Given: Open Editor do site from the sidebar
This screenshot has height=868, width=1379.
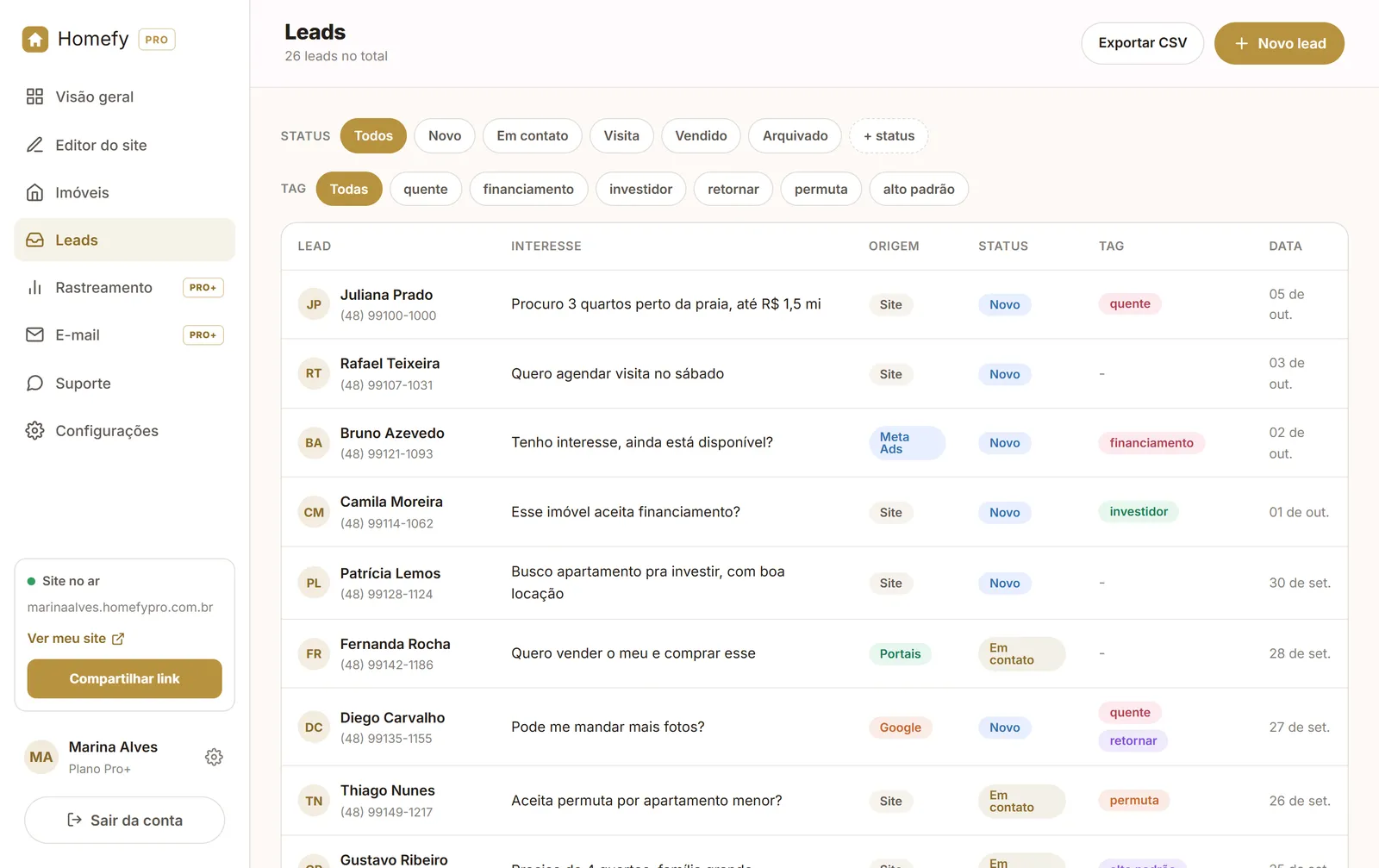Looking at the screenshot, I should [124, 145].
